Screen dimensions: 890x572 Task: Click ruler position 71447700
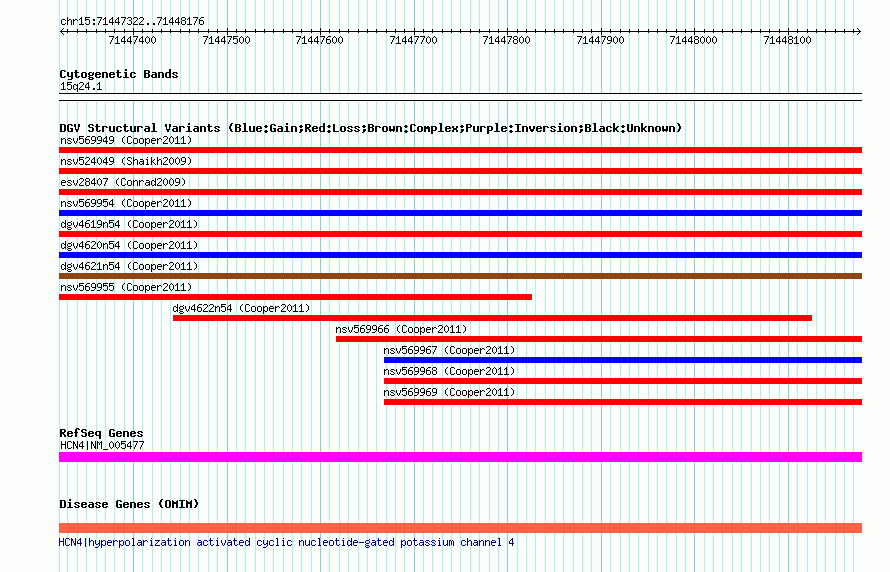413,40
